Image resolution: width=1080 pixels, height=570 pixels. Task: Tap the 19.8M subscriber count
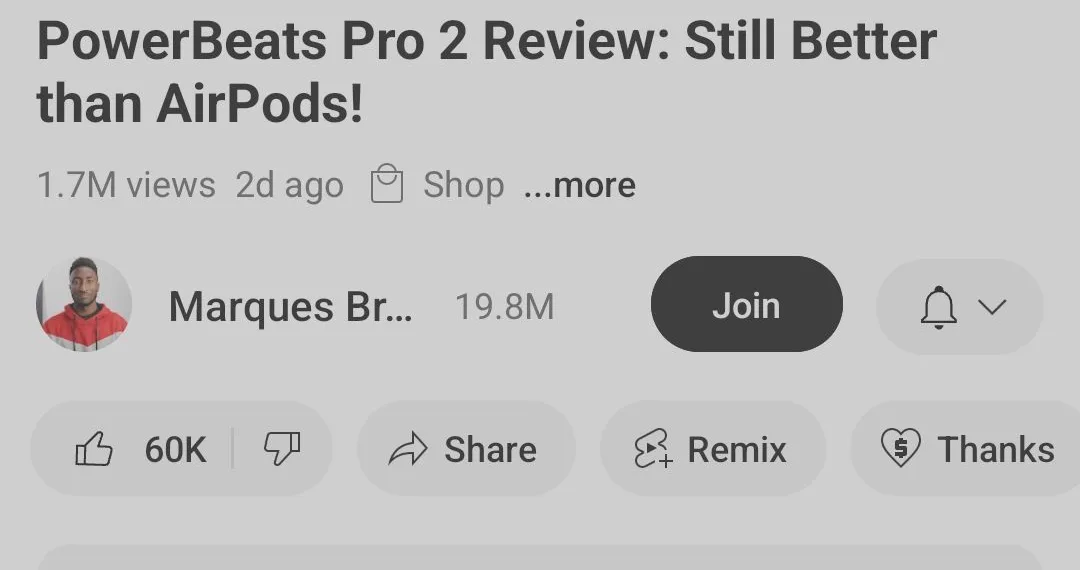[x=505, y=307]
